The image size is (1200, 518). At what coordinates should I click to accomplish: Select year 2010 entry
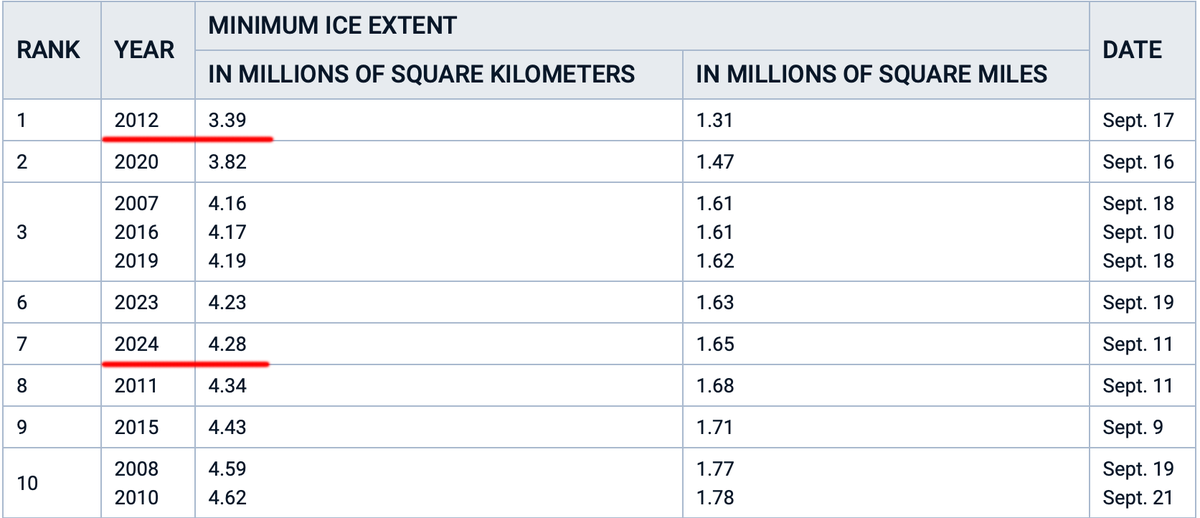[x=136, y=497]
